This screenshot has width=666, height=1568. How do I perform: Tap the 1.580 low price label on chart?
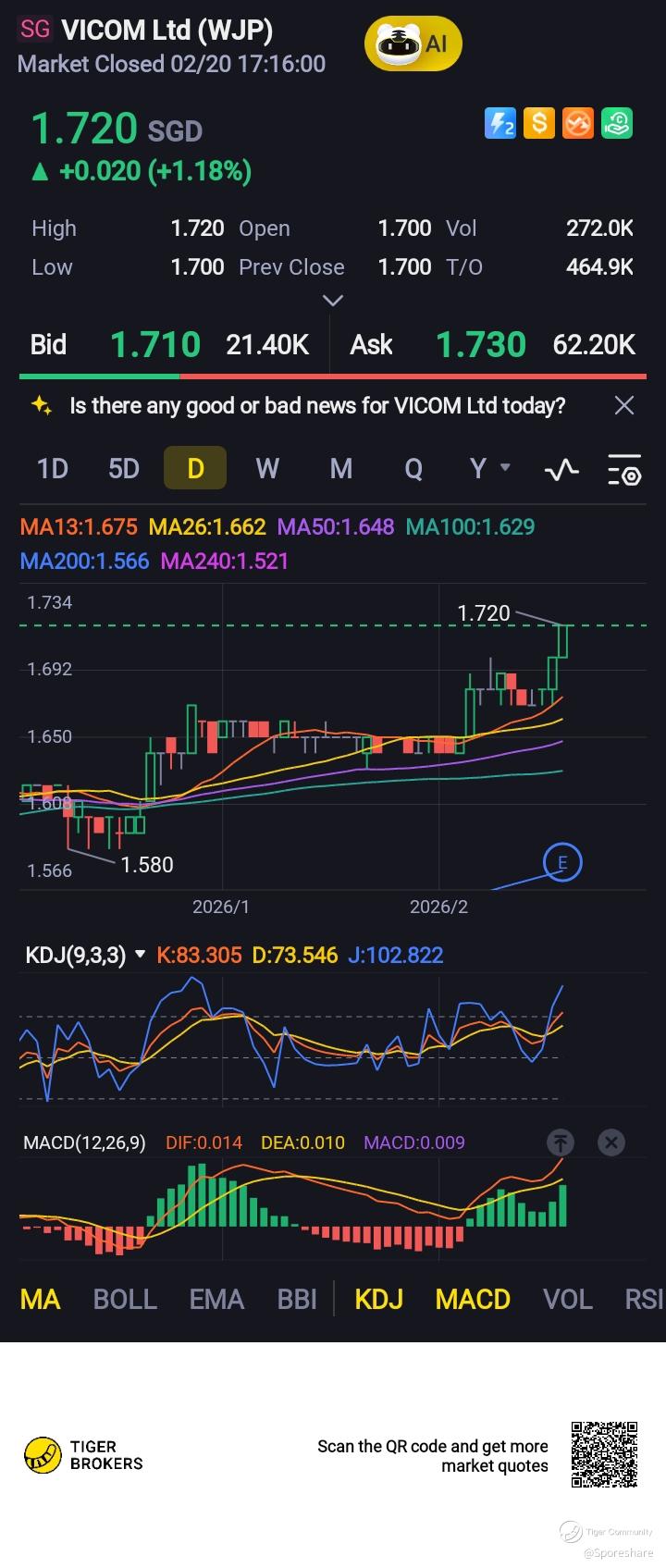[x=147, y=864]
